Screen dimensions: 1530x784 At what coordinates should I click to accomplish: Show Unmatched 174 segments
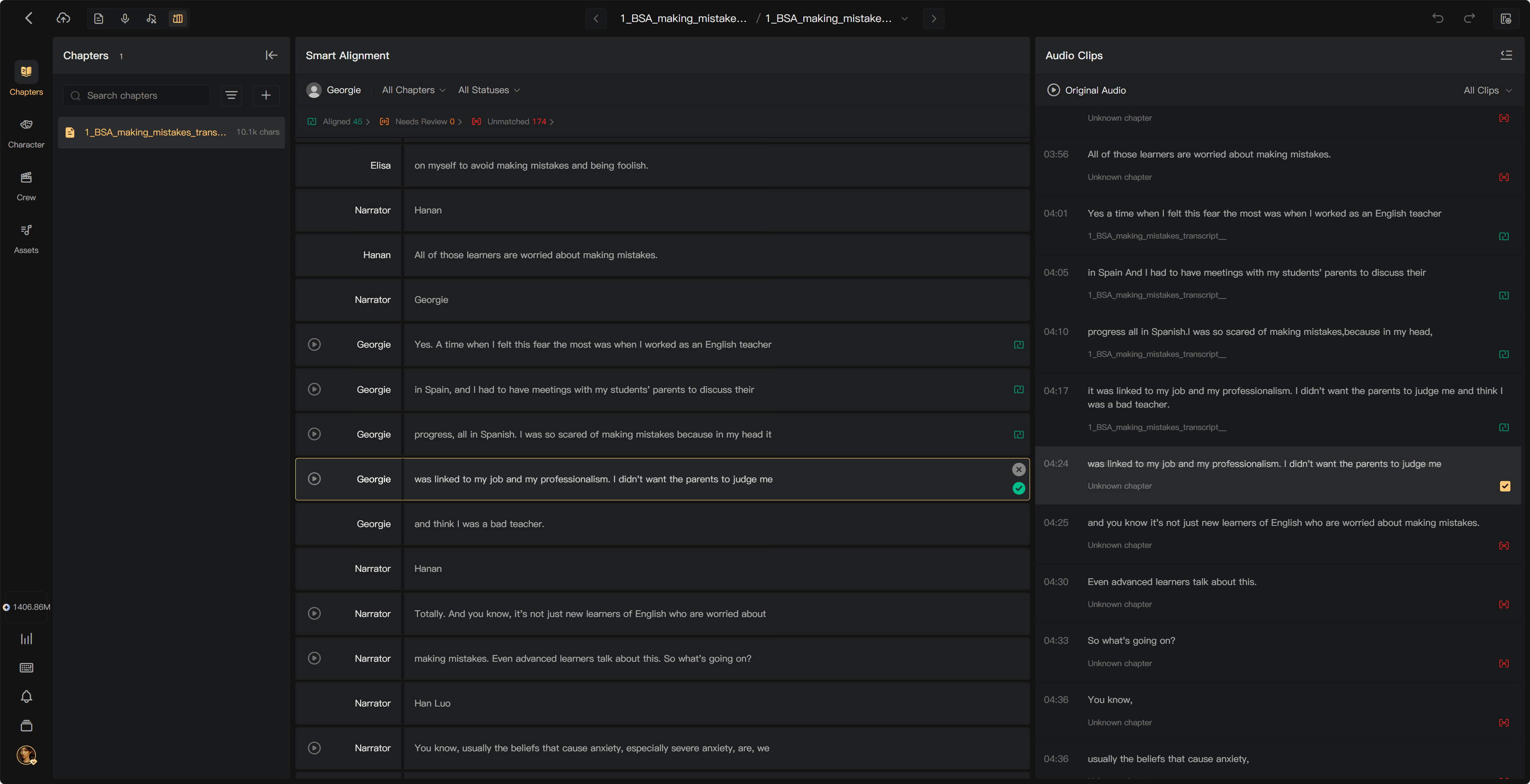point(512,121)
